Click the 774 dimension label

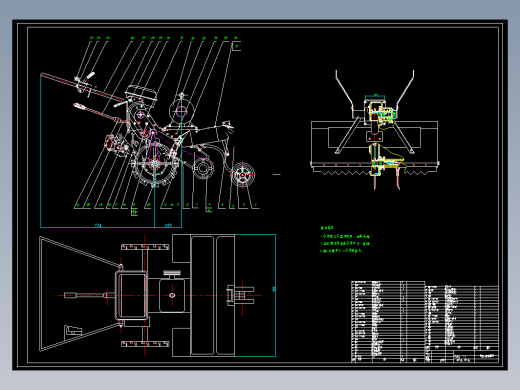click(97, 226)
